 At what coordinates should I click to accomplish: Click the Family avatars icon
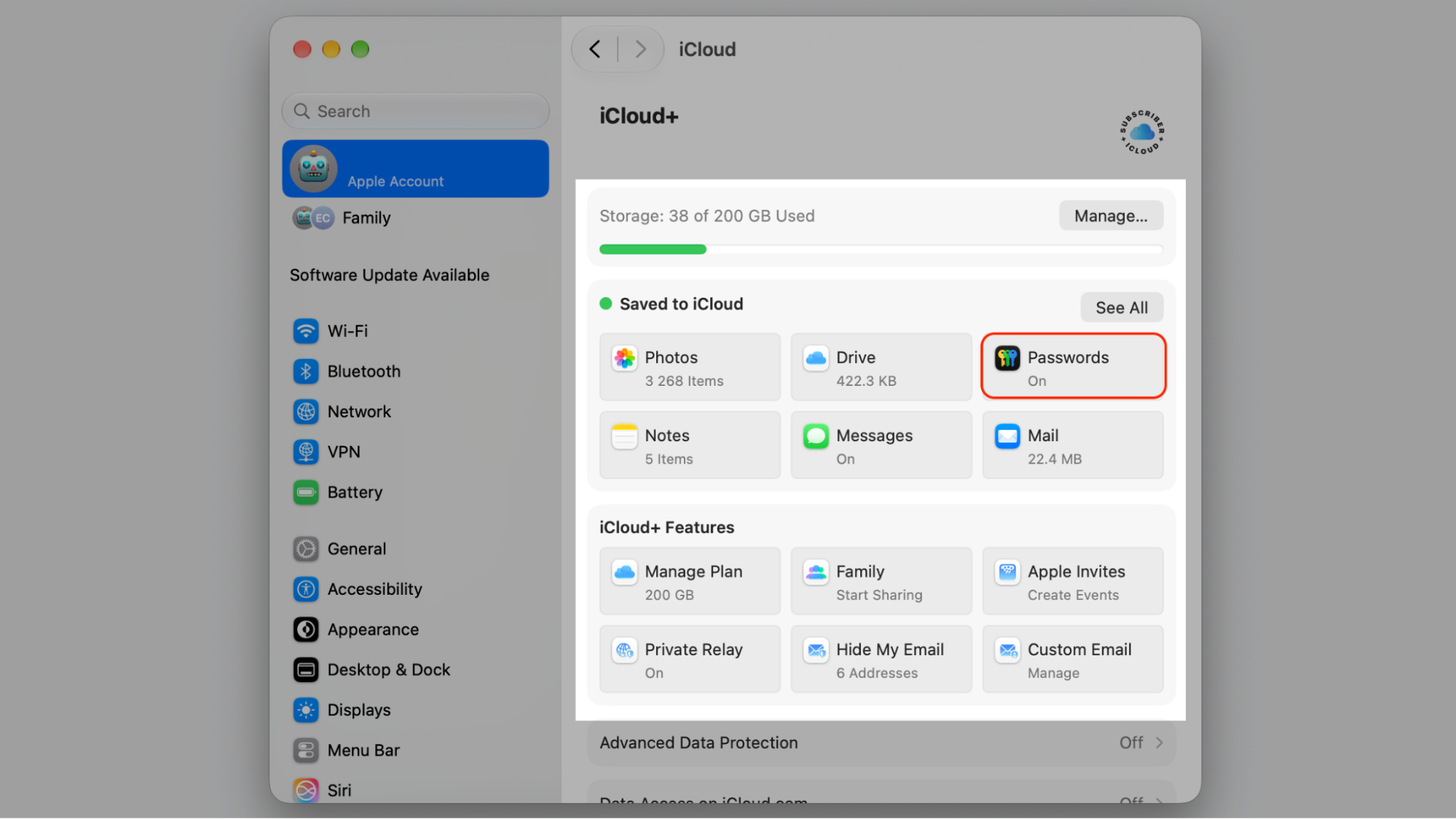(x=313, y=218)
